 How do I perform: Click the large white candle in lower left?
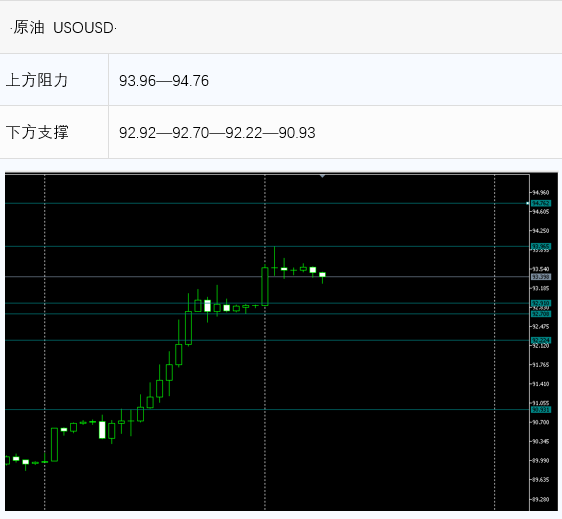(x=102, y=430)
